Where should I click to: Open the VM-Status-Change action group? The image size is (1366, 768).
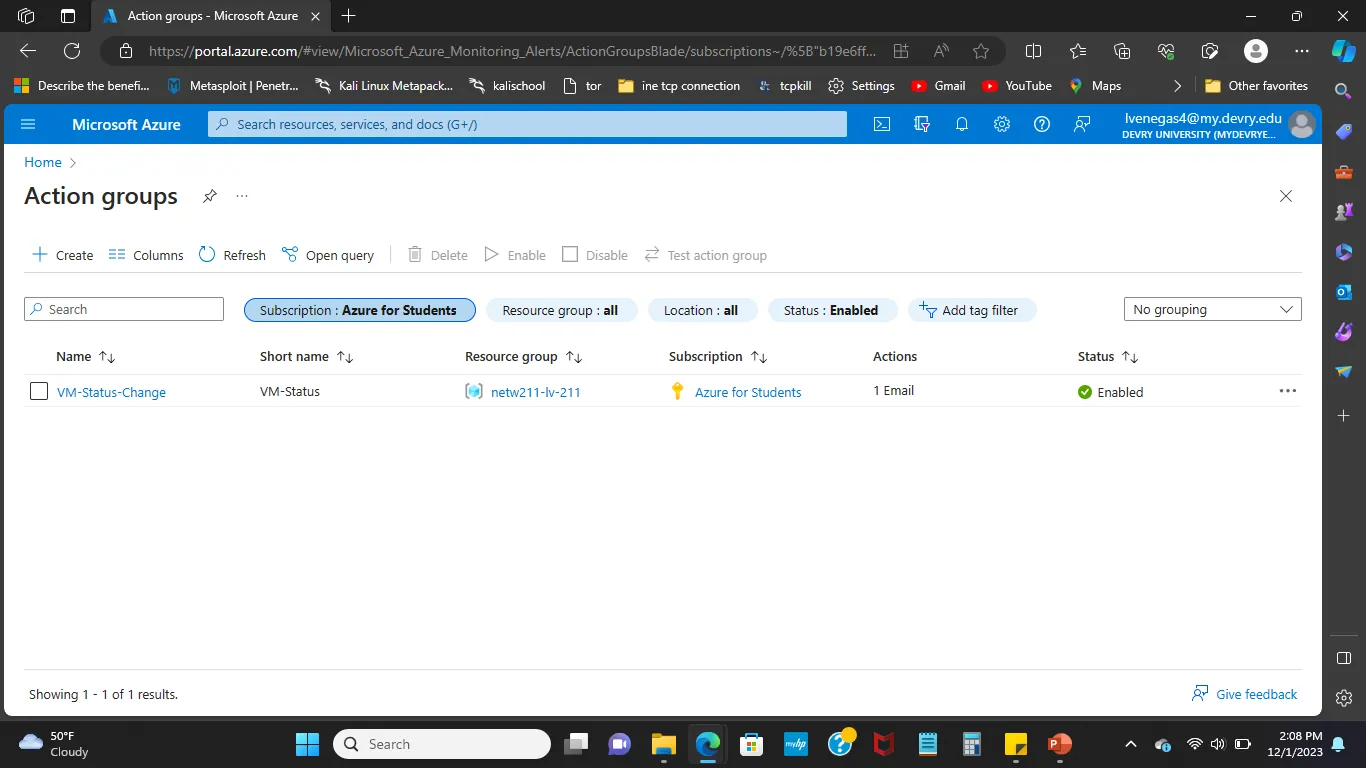111,392
